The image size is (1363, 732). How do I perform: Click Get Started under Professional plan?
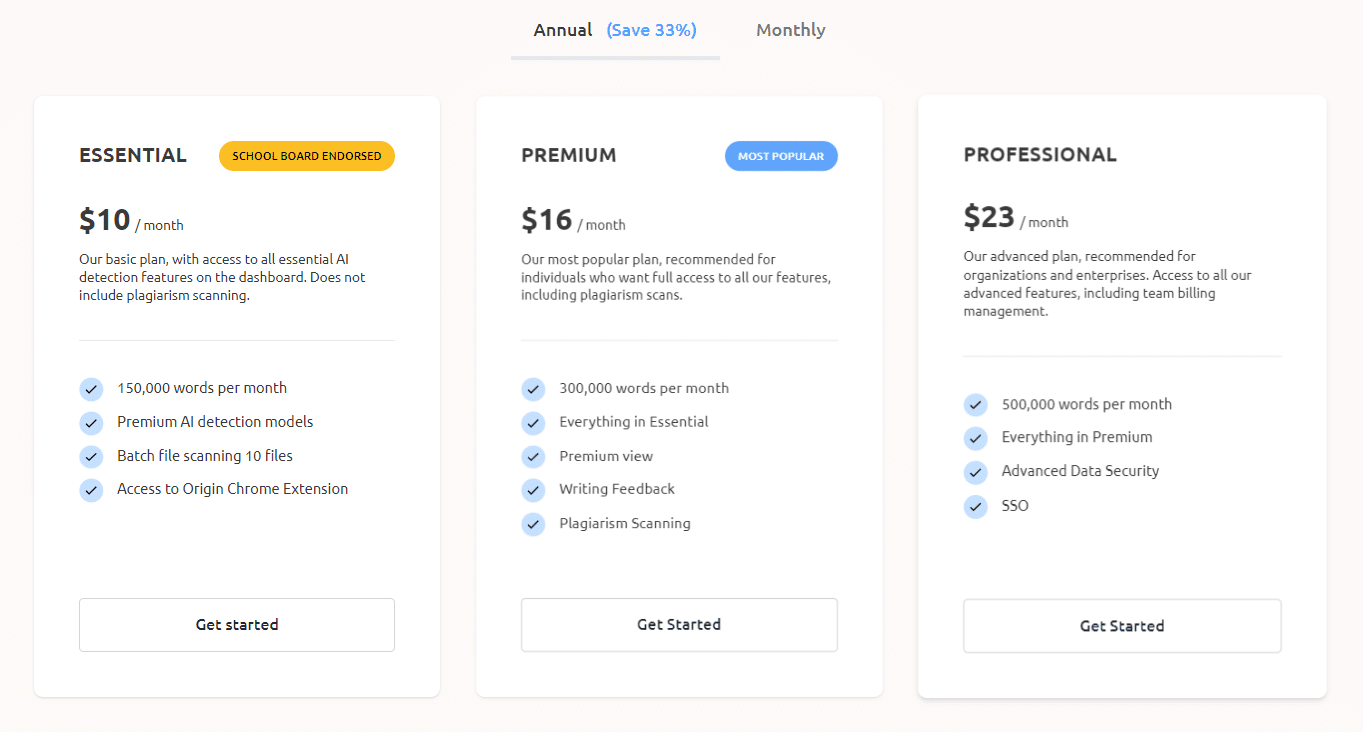(1122, 626)
